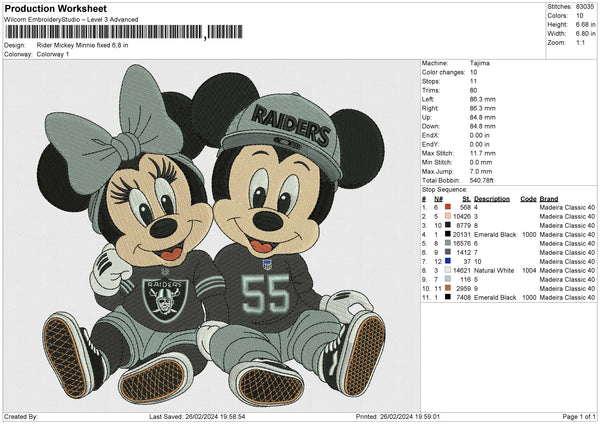Click the Width value '6.80 in'
Screen dimensions: 600x424
[x=585, y=34]
